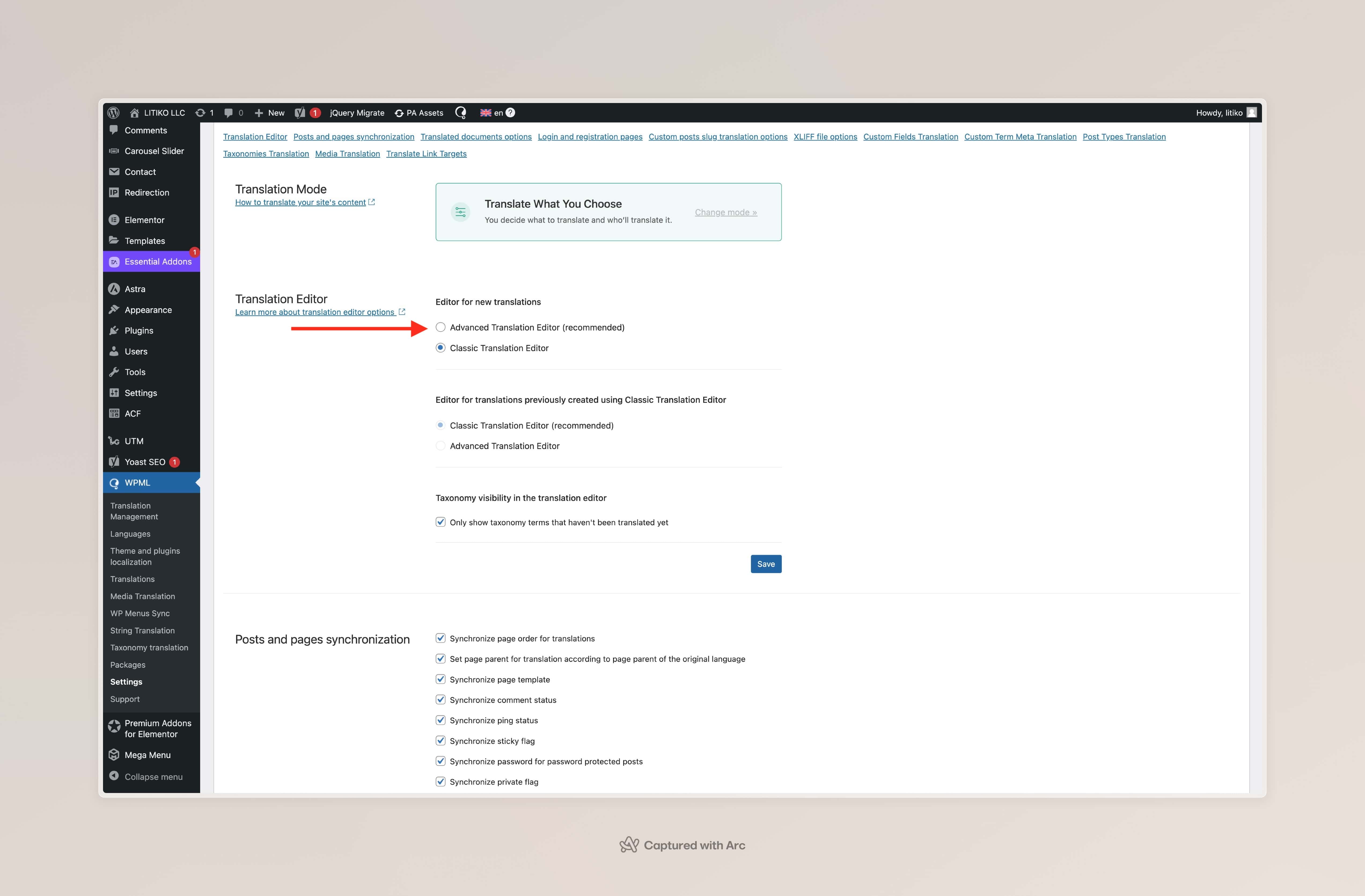Jump to XLIFF file options section
Screen dimensions: 1365x896
pos(825,137)
